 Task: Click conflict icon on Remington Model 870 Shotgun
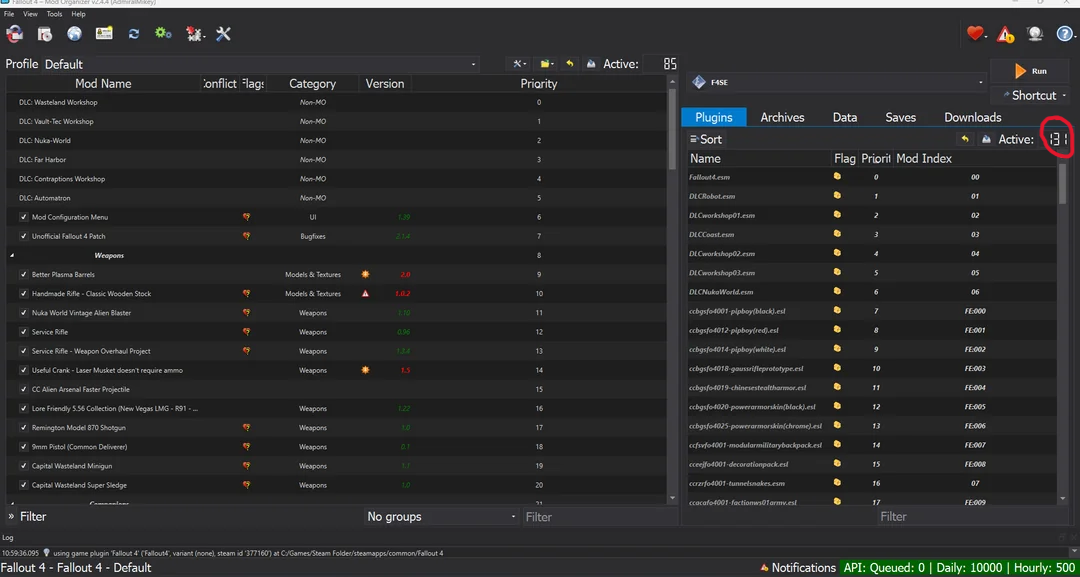point(247,428)
